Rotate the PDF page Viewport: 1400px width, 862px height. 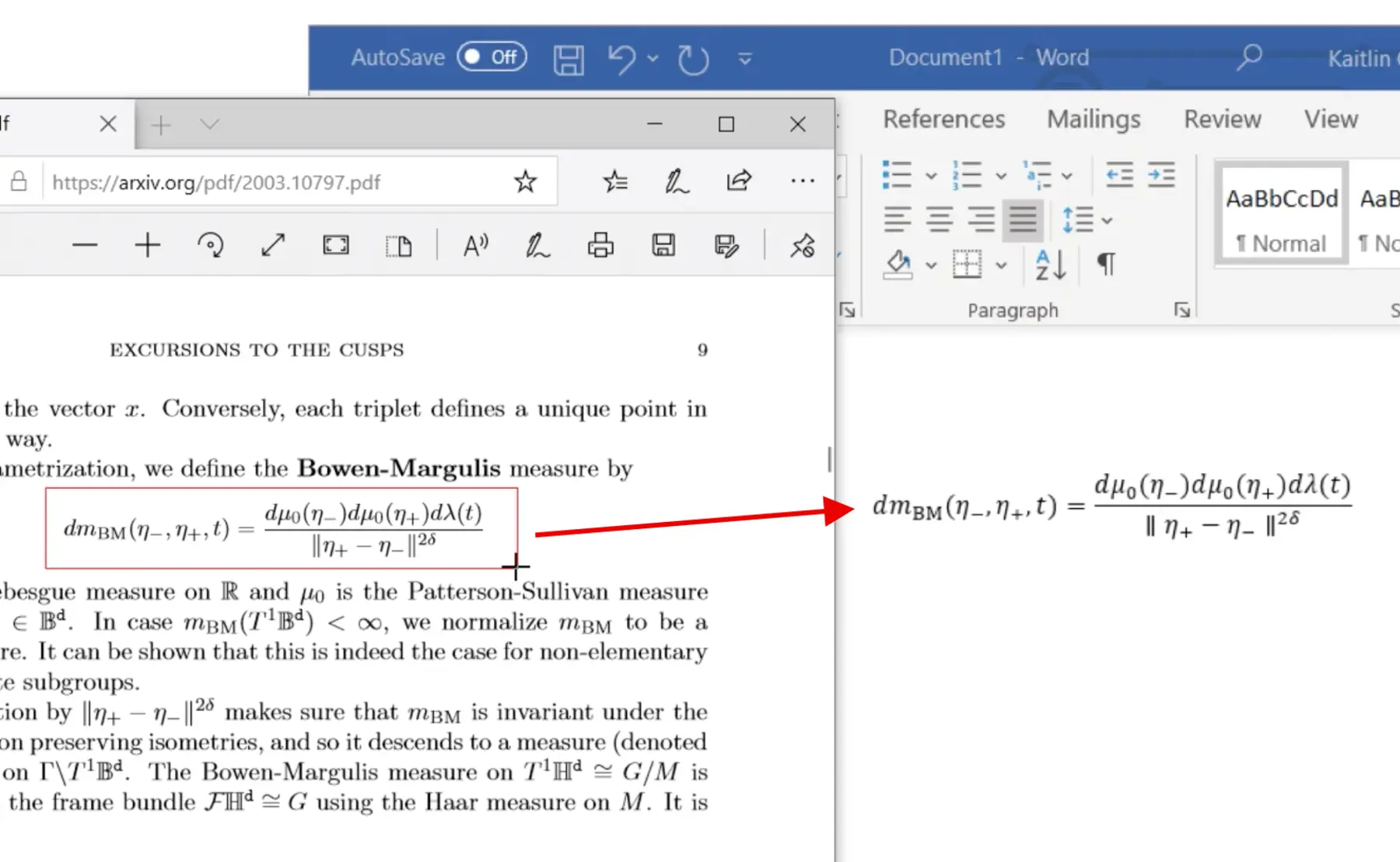click(x=210, y=246)
